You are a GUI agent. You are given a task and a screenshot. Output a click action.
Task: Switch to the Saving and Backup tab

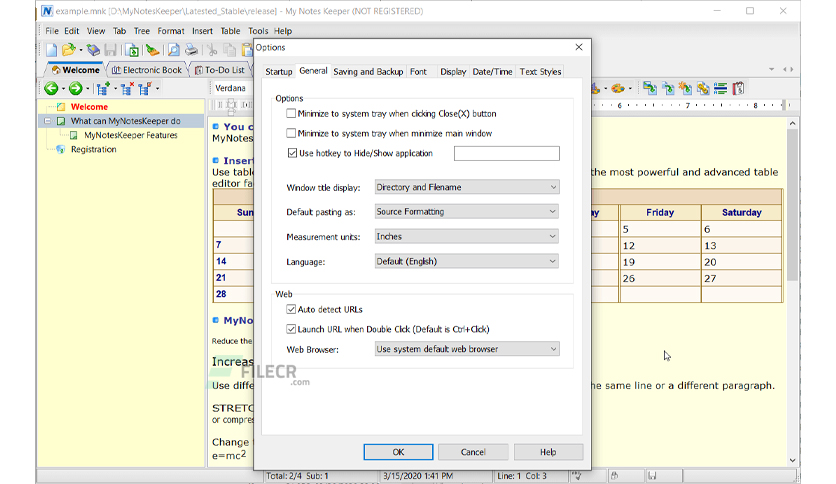368,71
